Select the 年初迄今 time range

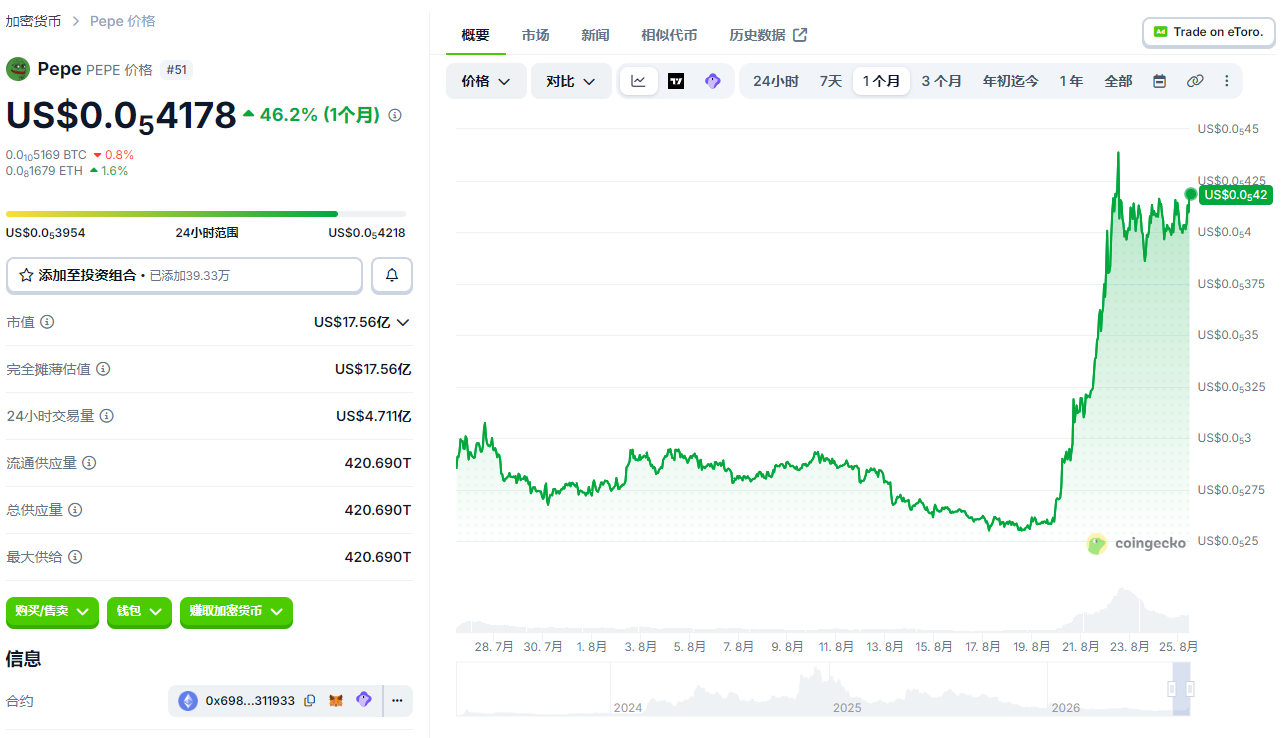1011,81
